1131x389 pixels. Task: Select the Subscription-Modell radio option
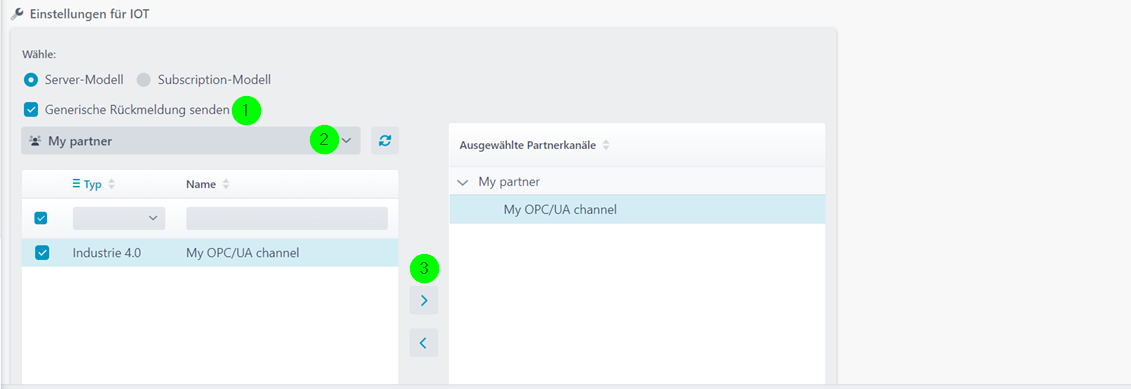pyautogui.click(x=144, y=79)
